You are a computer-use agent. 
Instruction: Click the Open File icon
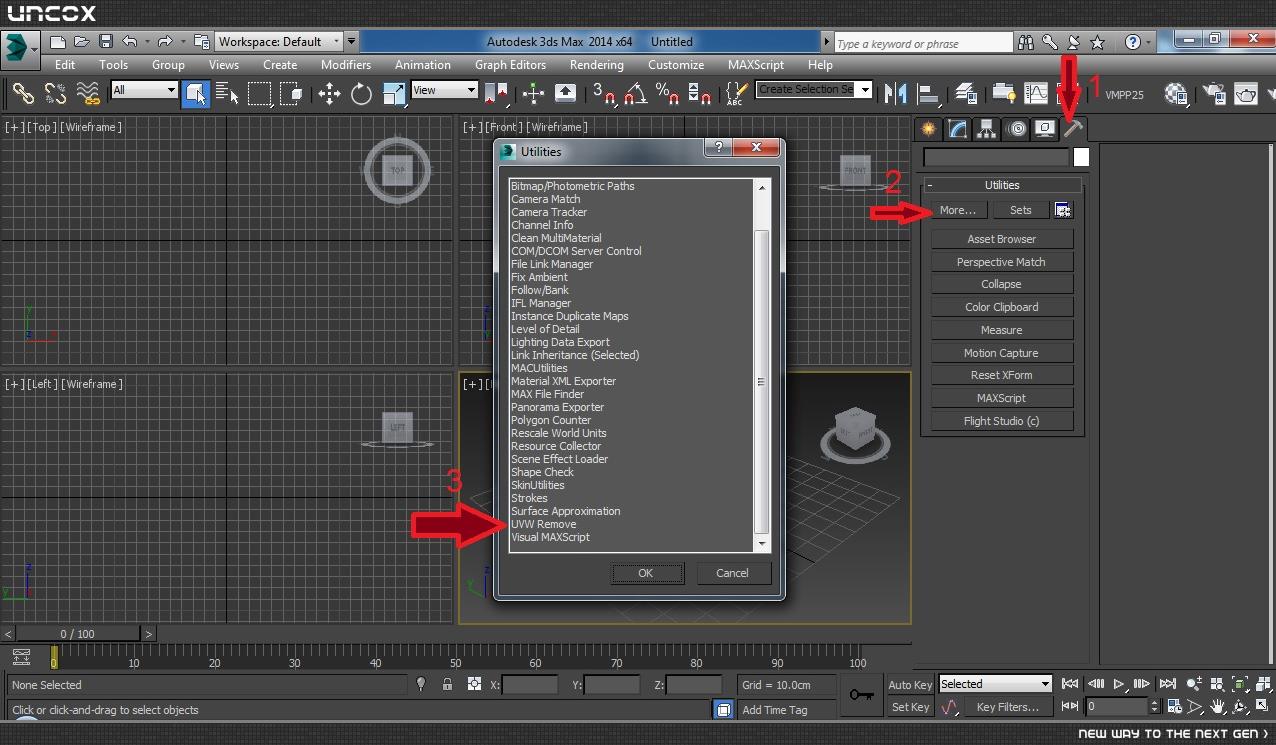(81, 42)
